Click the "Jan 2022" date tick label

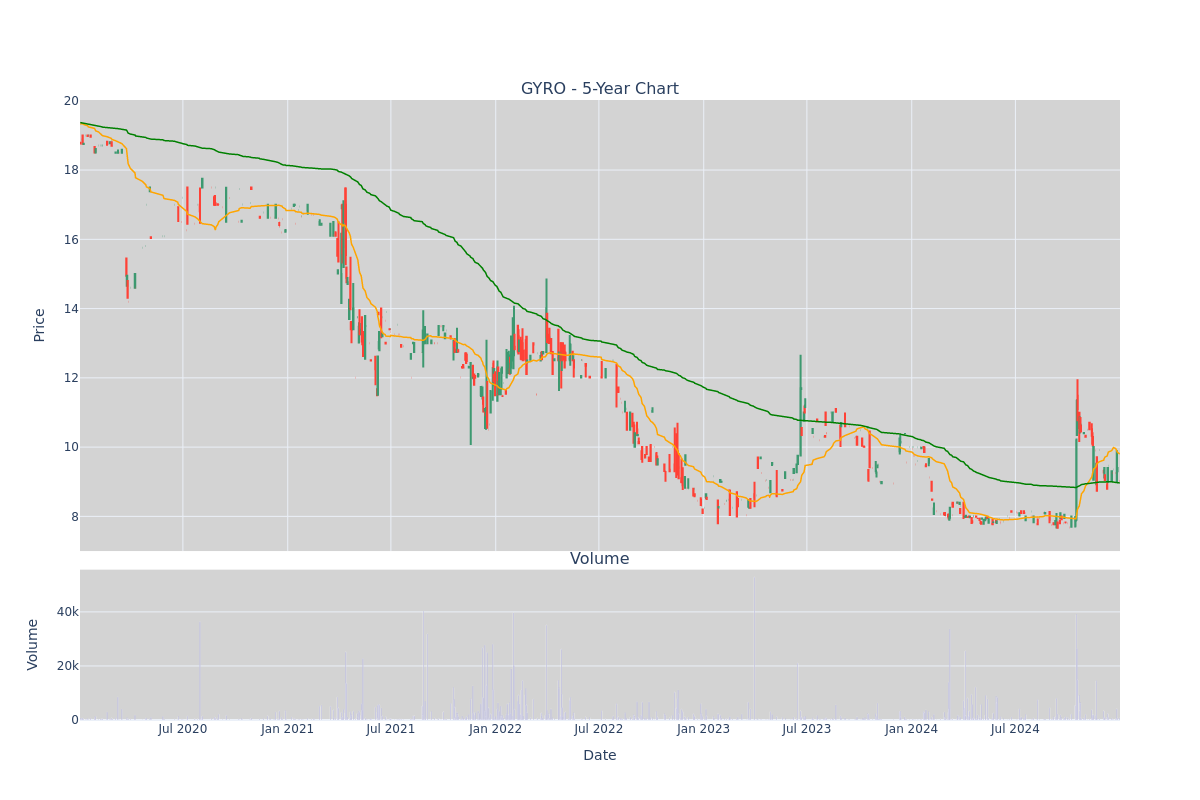click(x=496, y=729)
